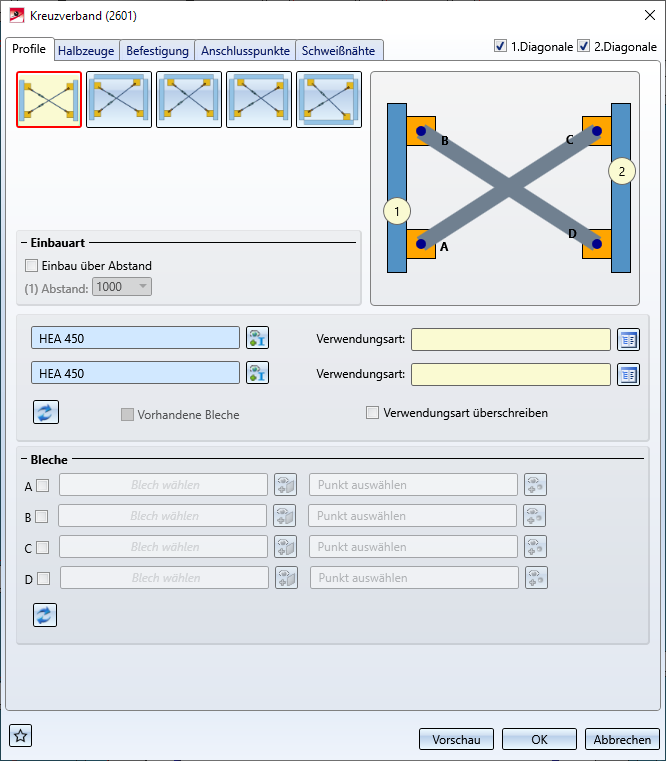
Task: Click point-select icon in row A
Action: click(535, 485)
